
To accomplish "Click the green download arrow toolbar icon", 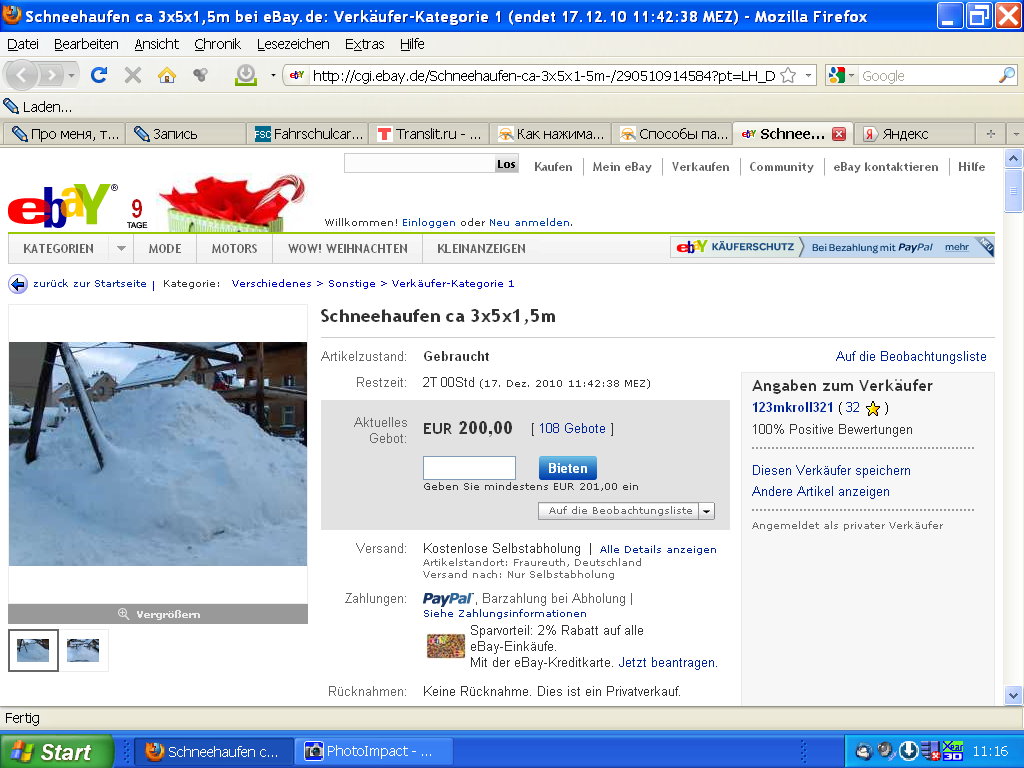I will (x=245, y=75).
